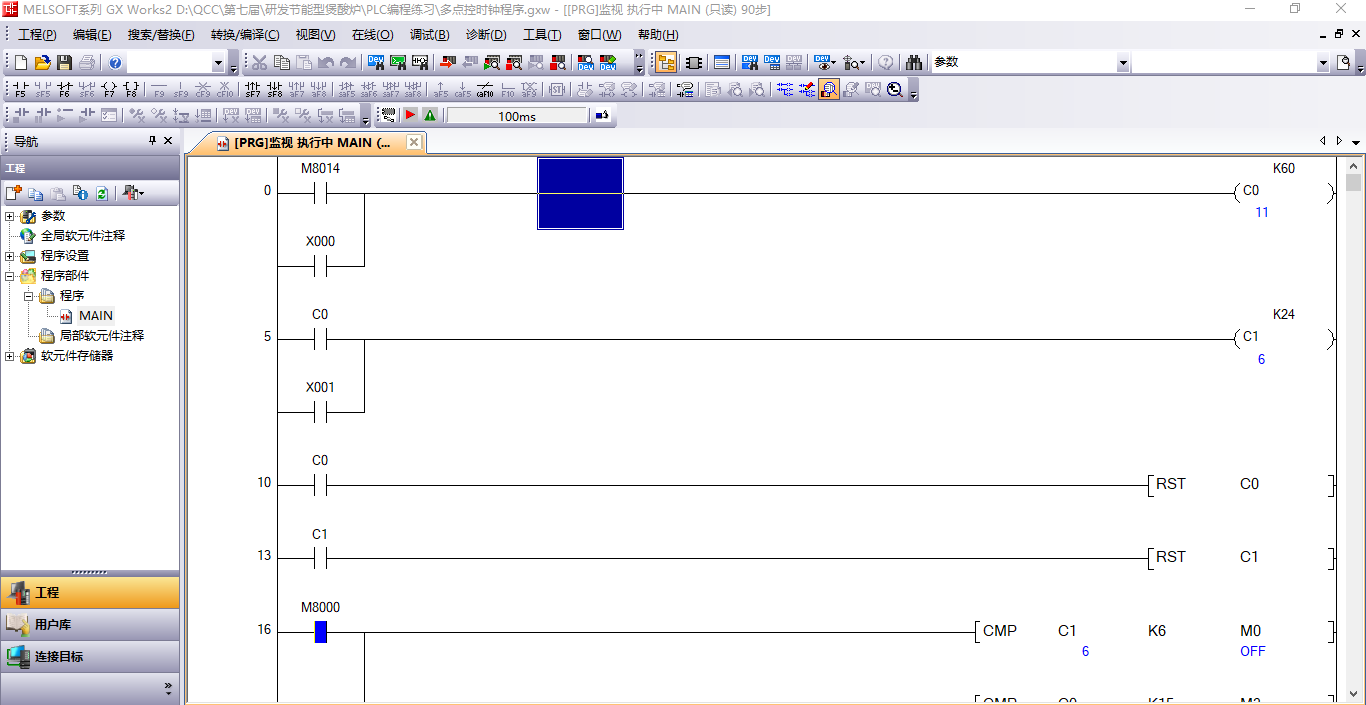Click the vertical scrollbar in ladder editor
Viewport: 1366px width, 705px height.
(x=1353, y=400)
